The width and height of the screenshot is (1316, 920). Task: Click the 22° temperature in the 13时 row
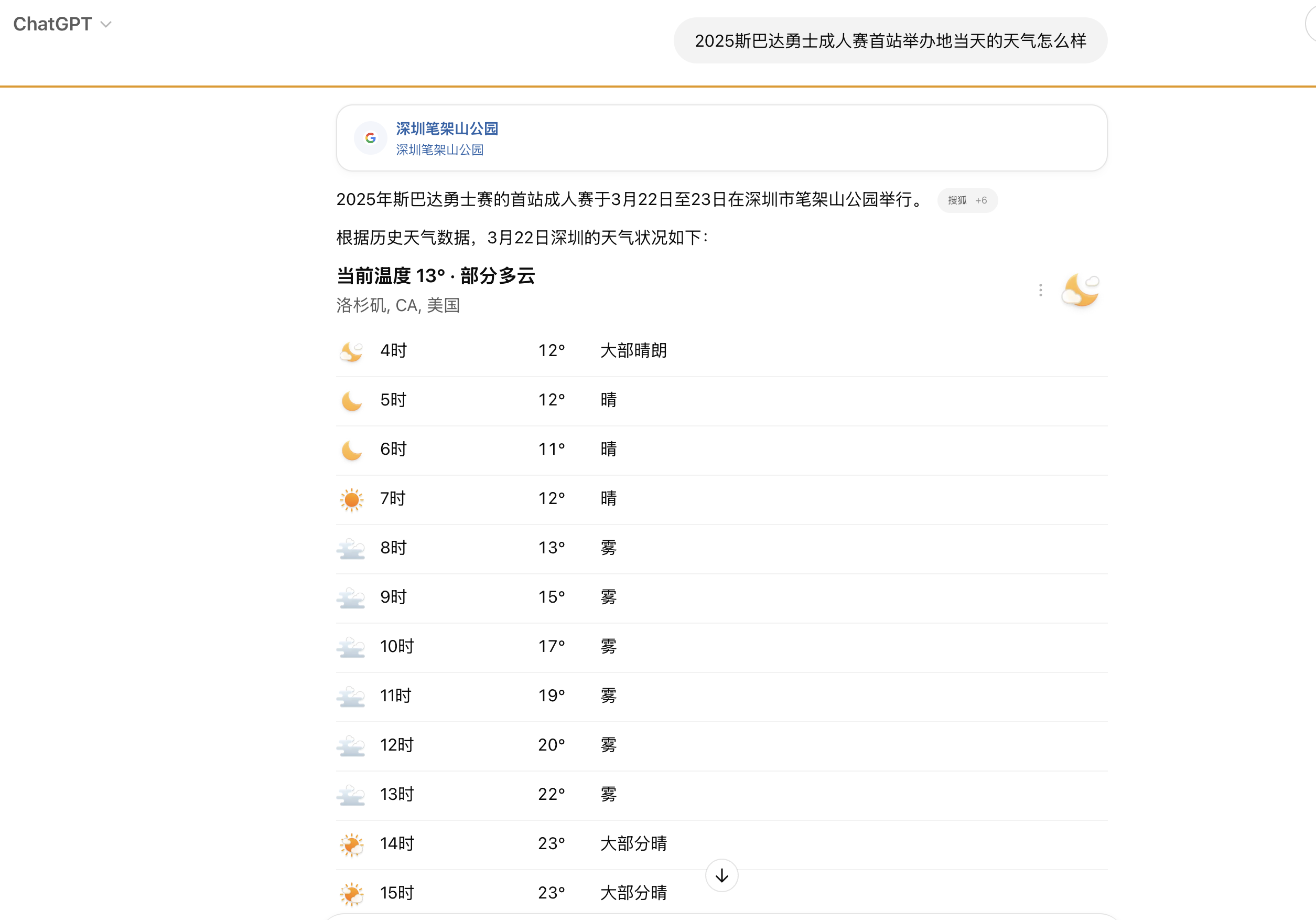pyautogui.click(x=552, y=795)
